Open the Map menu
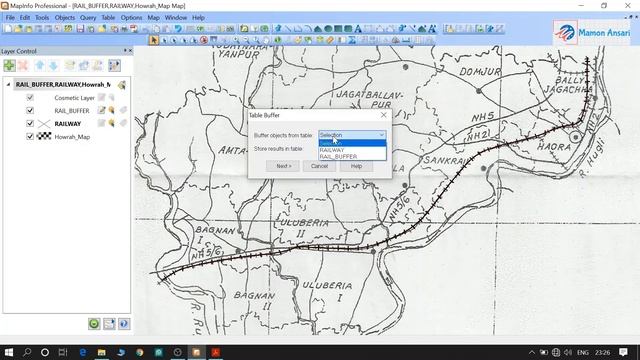The height and width of the screenshot is (360, 640). [153, 18]
